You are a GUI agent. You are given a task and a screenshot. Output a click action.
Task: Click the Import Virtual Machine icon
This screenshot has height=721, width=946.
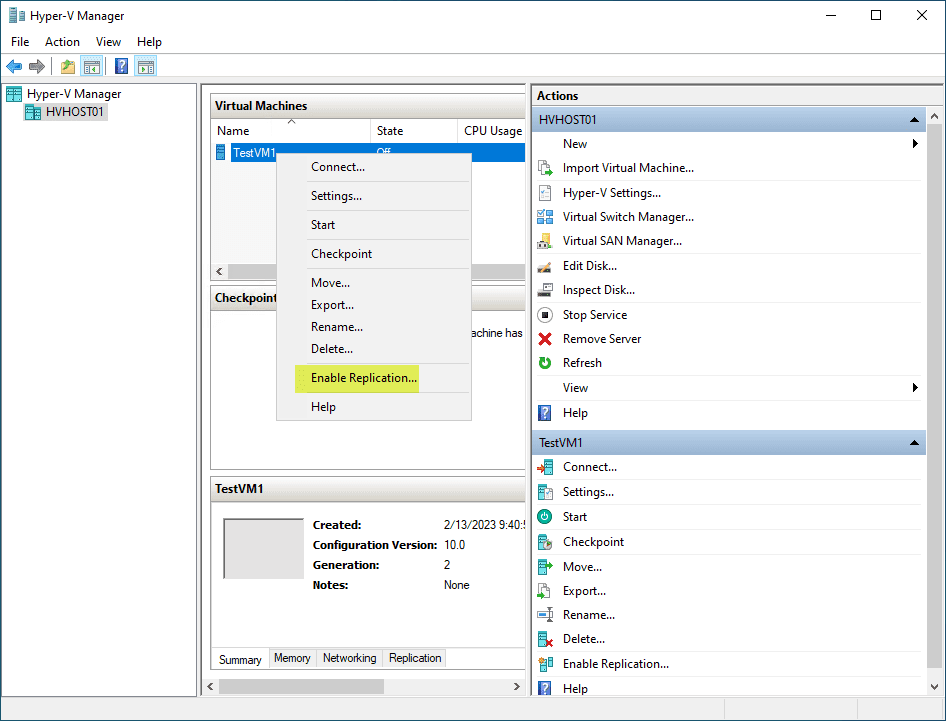tap(545, 168)
